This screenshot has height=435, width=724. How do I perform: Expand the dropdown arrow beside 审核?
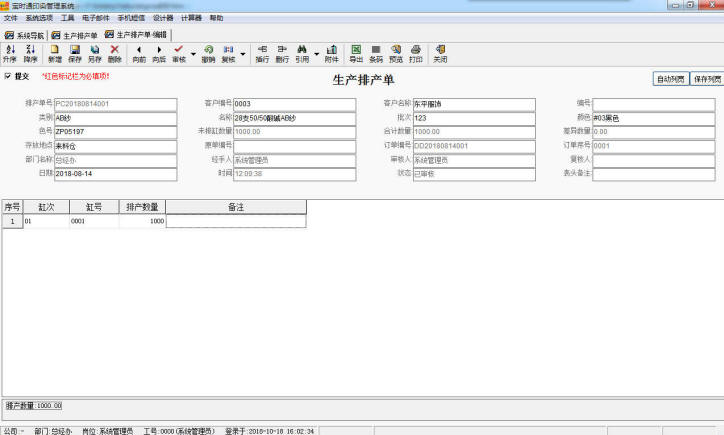(193, 54)
